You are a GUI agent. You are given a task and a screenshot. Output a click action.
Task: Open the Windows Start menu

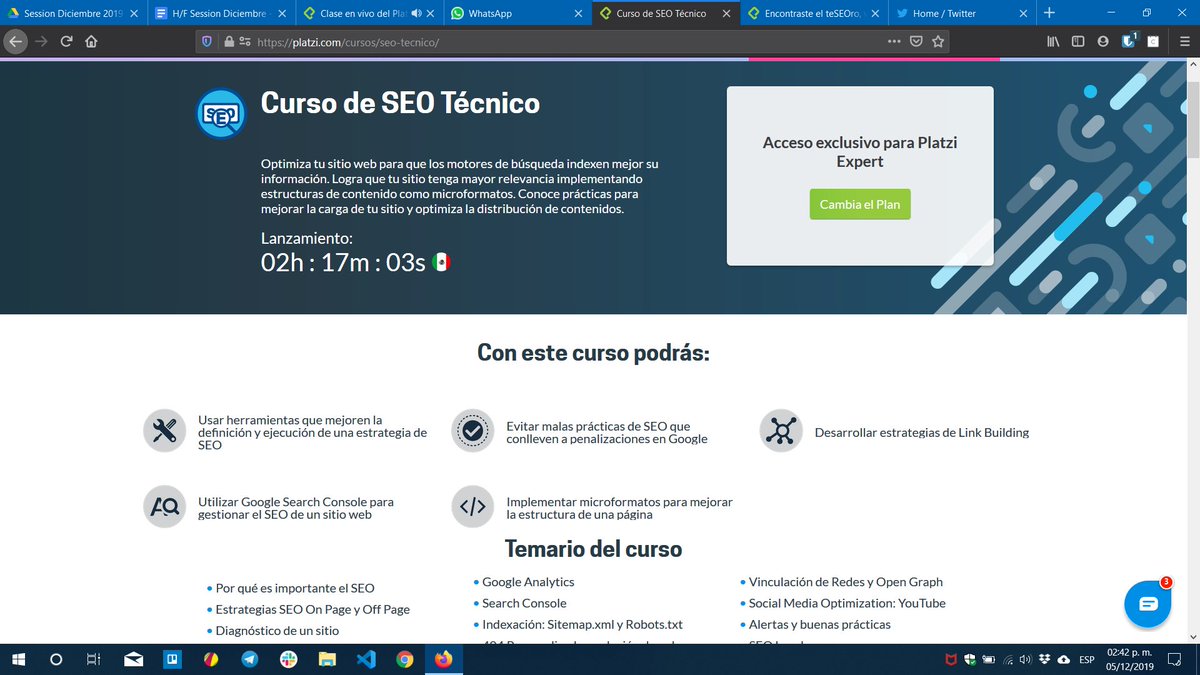point(18,660)
